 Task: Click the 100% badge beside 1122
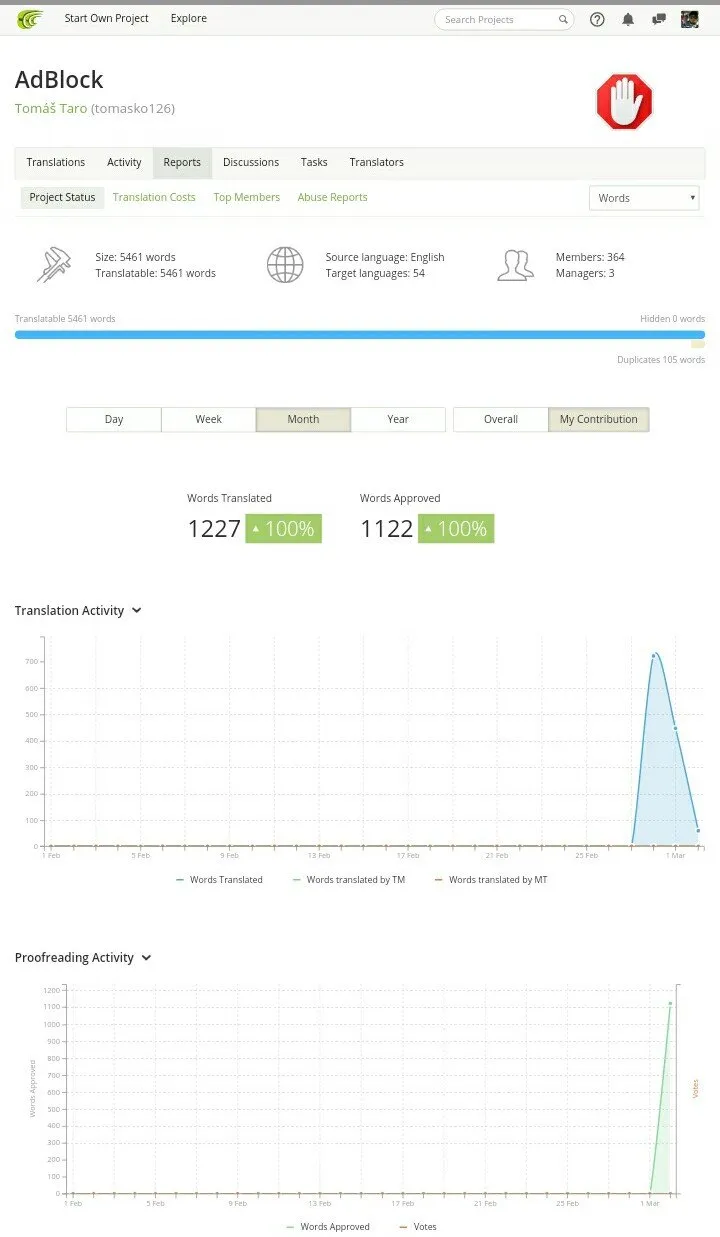coord(456,529)
